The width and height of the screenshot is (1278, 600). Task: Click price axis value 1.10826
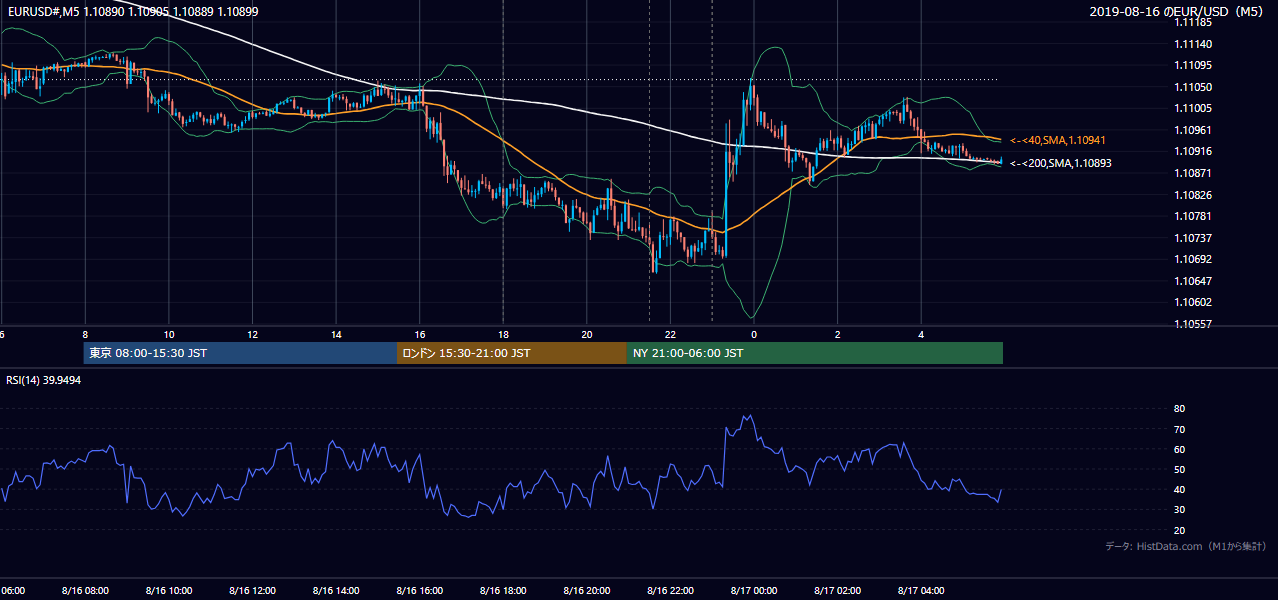pos(1193,195)
